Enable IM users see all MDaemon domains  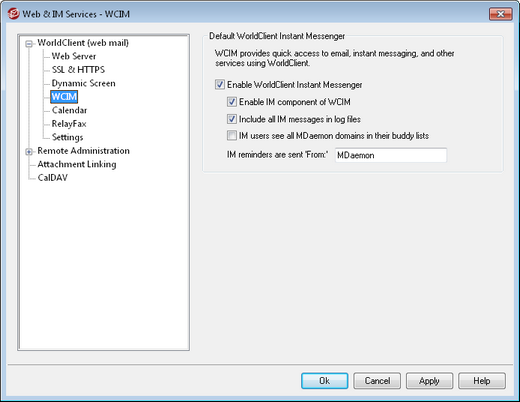coord(232,136)
